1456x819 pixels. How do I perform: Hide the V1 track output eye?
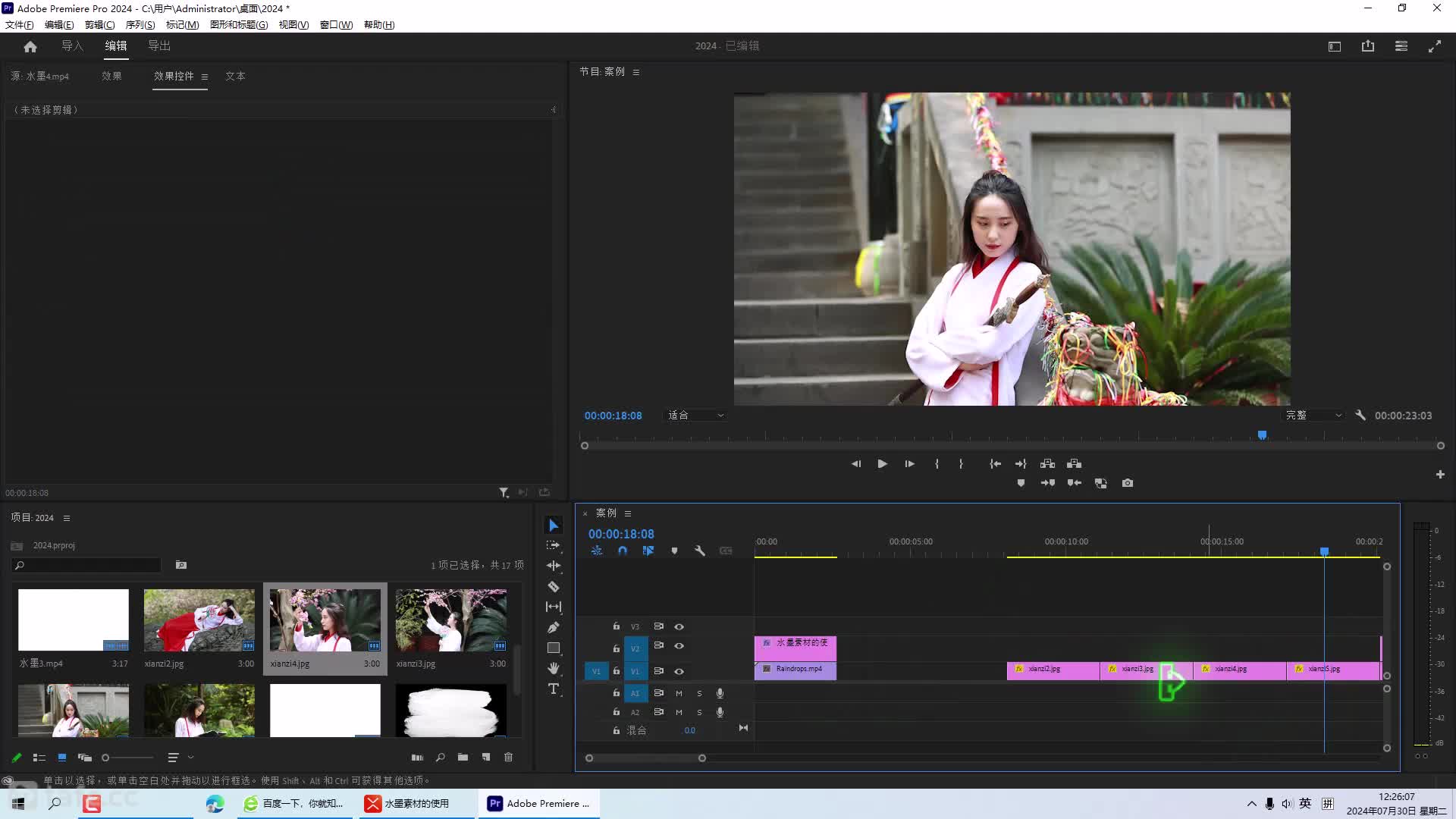(x=679, y=671)
